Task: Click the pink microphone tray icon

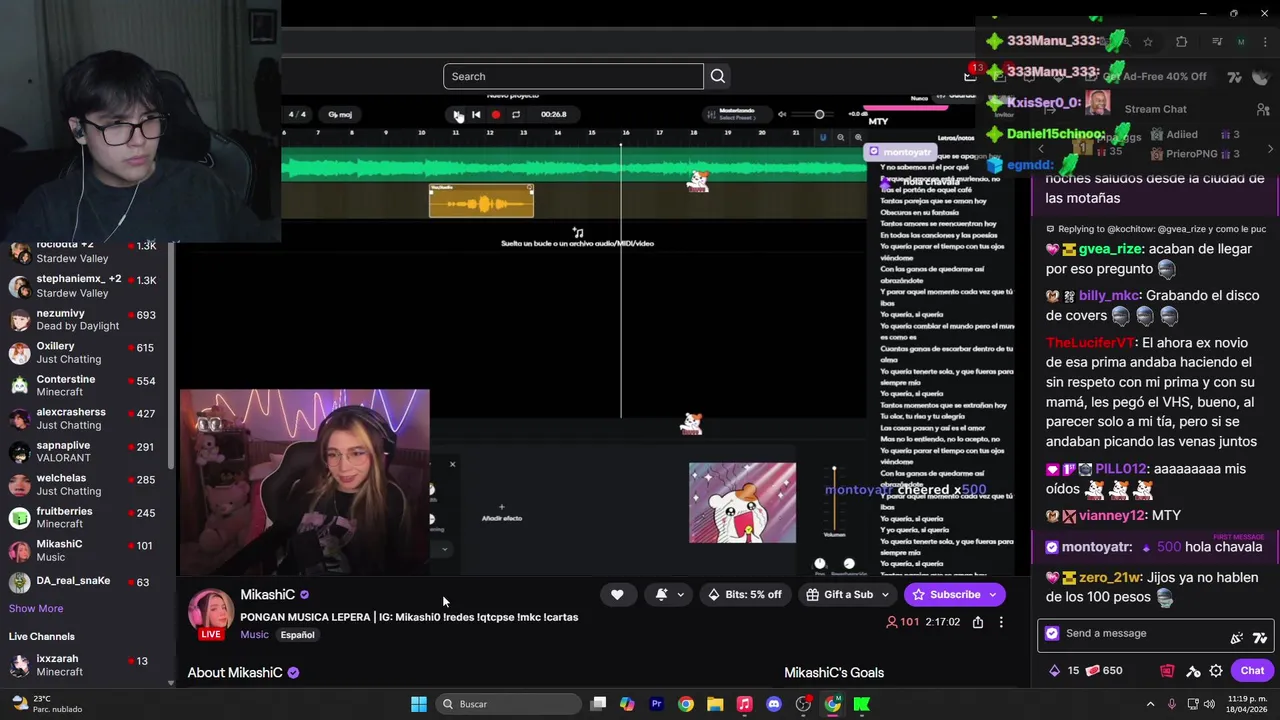Action: click(x=1172, y=704)
